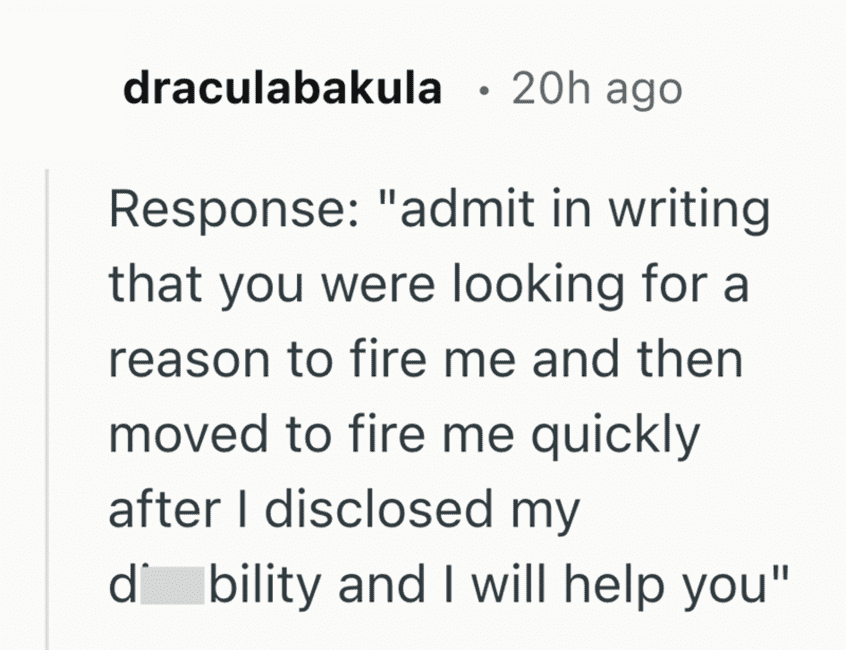The height and width of the screenshot is (650, 846).
Task: Open draculabakula's user profile
Action: click(282, 89)
